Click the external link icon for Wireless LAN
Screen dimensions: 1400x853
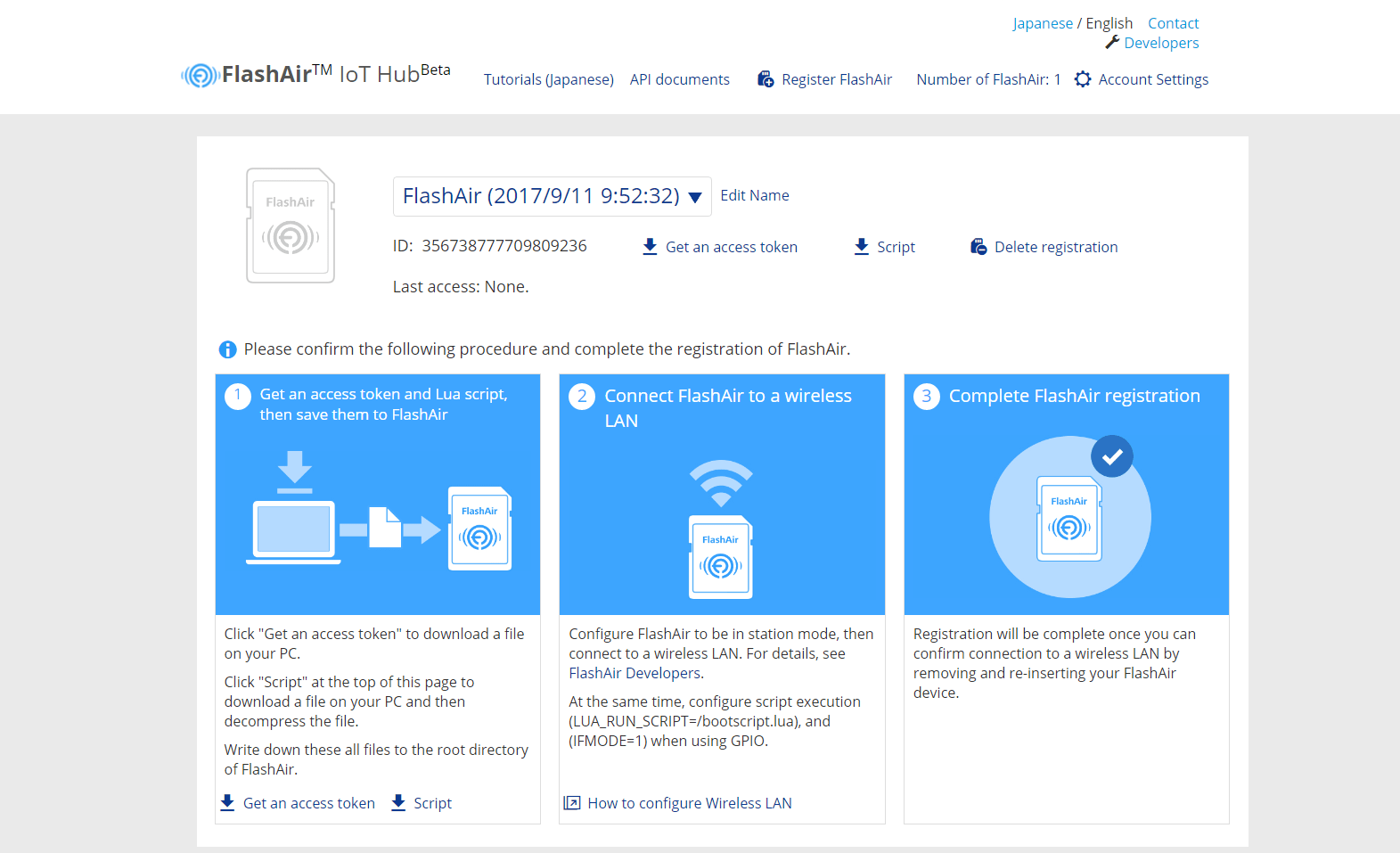572,803
